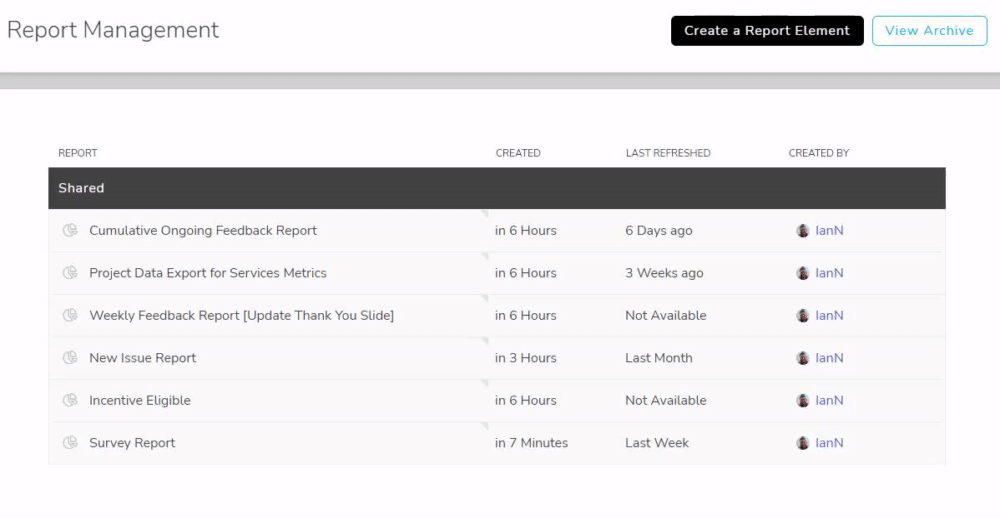Click IanN avatar in Incentive Eligible row
Screen dimensions: 1000x518
pos(803,401)
